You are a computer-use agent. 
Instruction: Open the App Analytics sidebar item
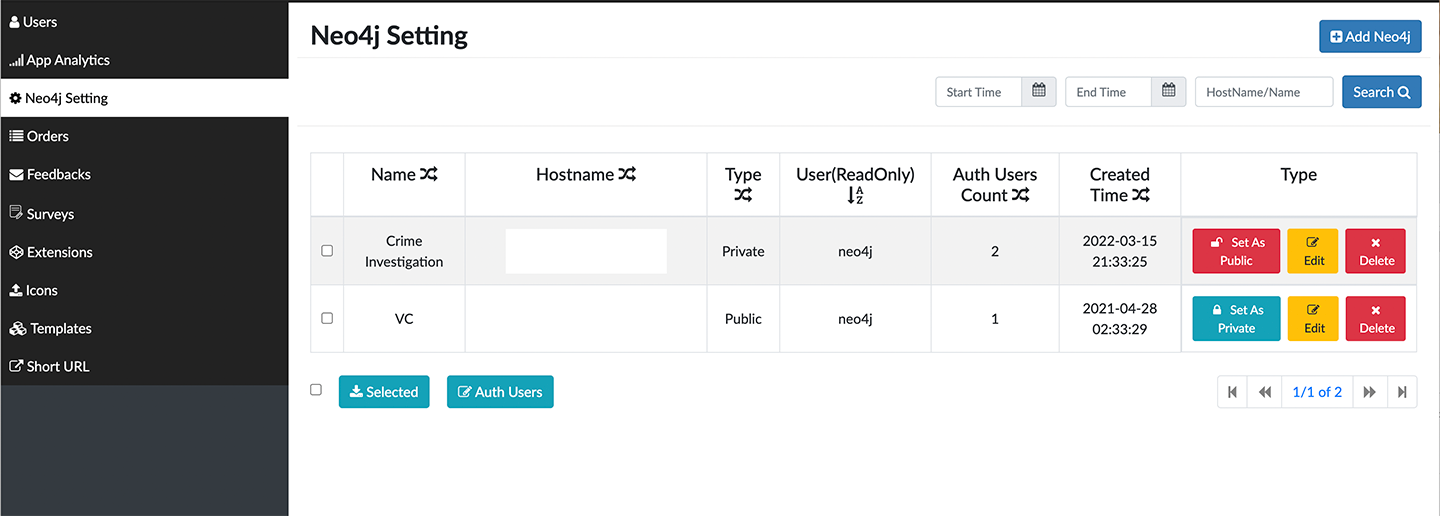pyautogui.click(x=68, y=60)
